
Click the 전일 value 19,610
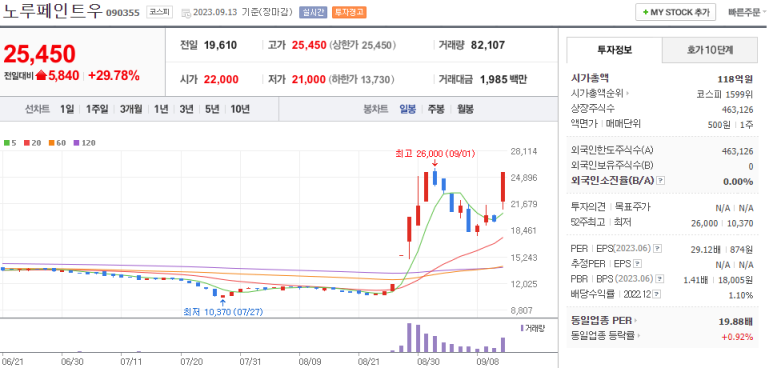220,45
